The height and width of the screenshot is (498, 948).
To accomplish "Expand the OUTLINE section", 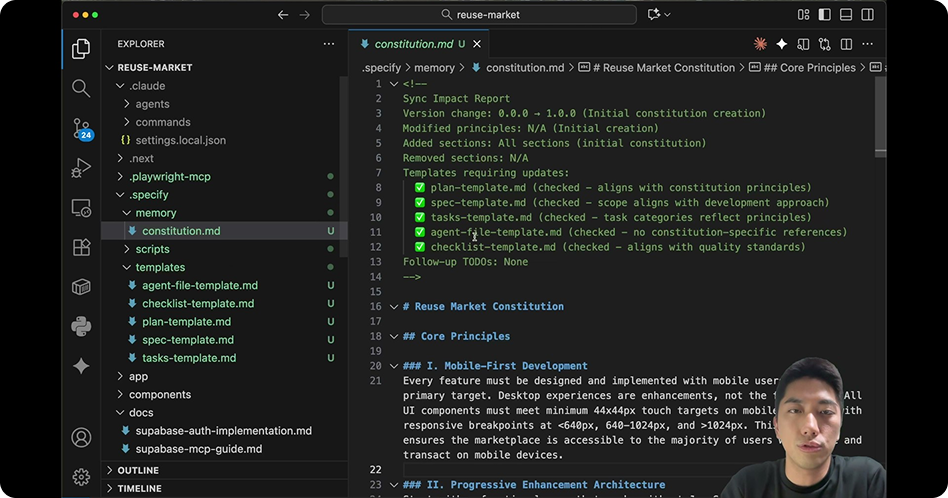I will [x=138, y=470].
